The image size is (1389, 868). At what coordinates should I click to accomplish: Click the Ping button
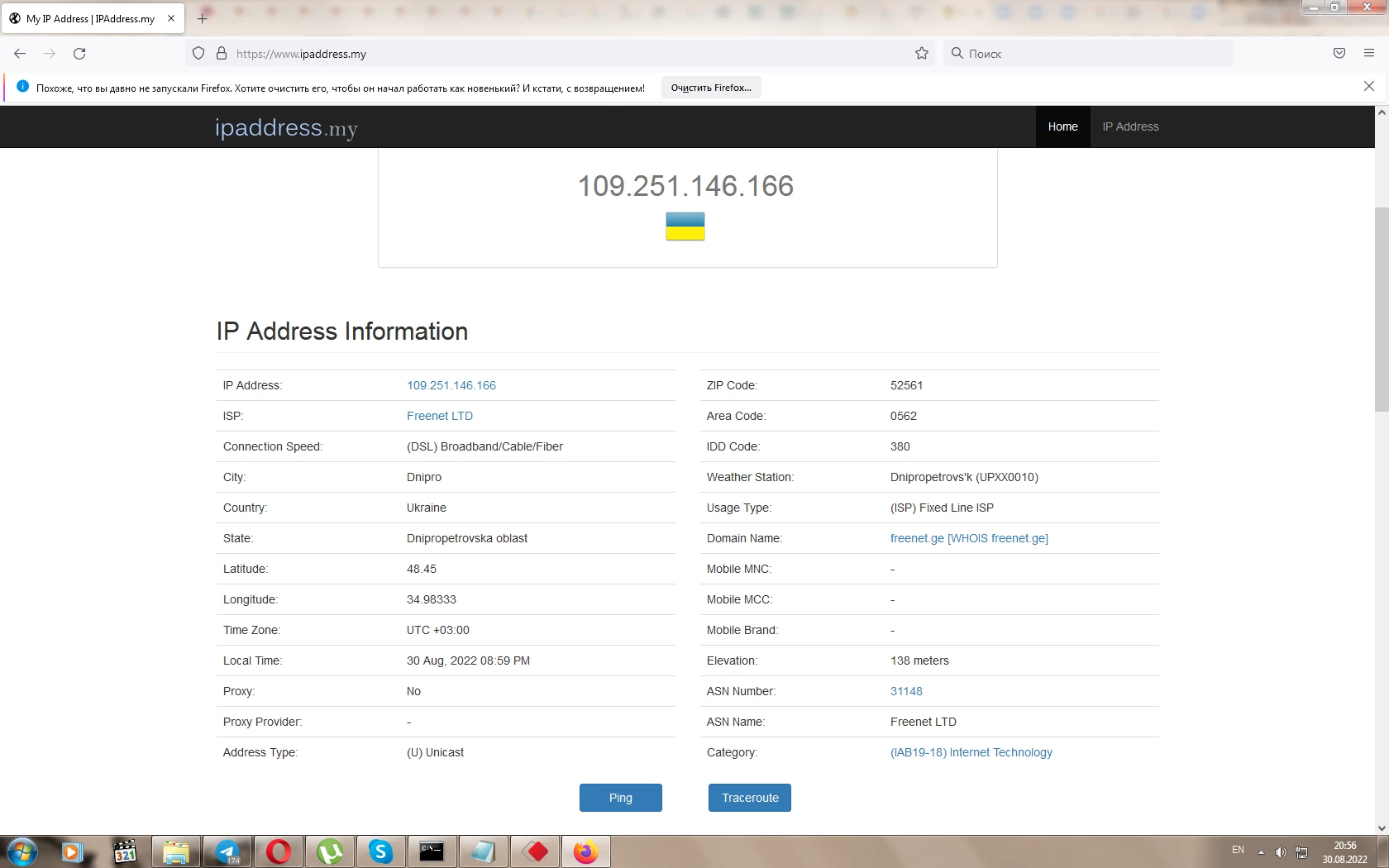click(x=621, y=798)
